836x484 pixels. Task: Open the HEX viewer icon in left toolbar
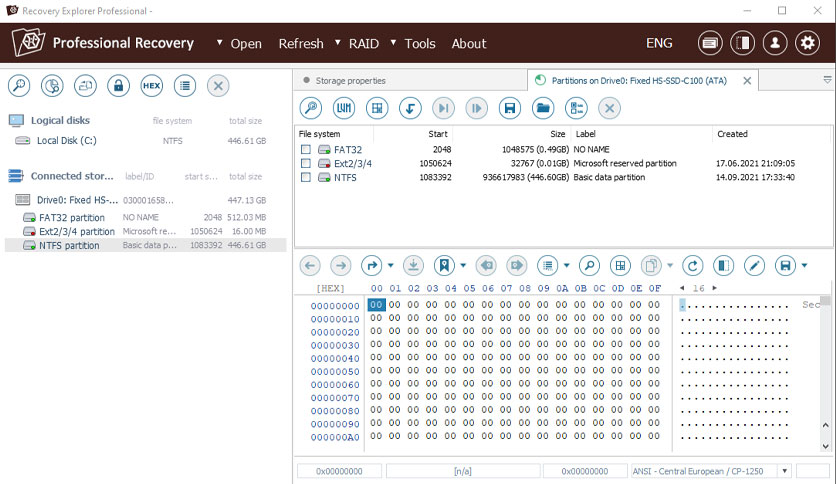click(151, 86)
